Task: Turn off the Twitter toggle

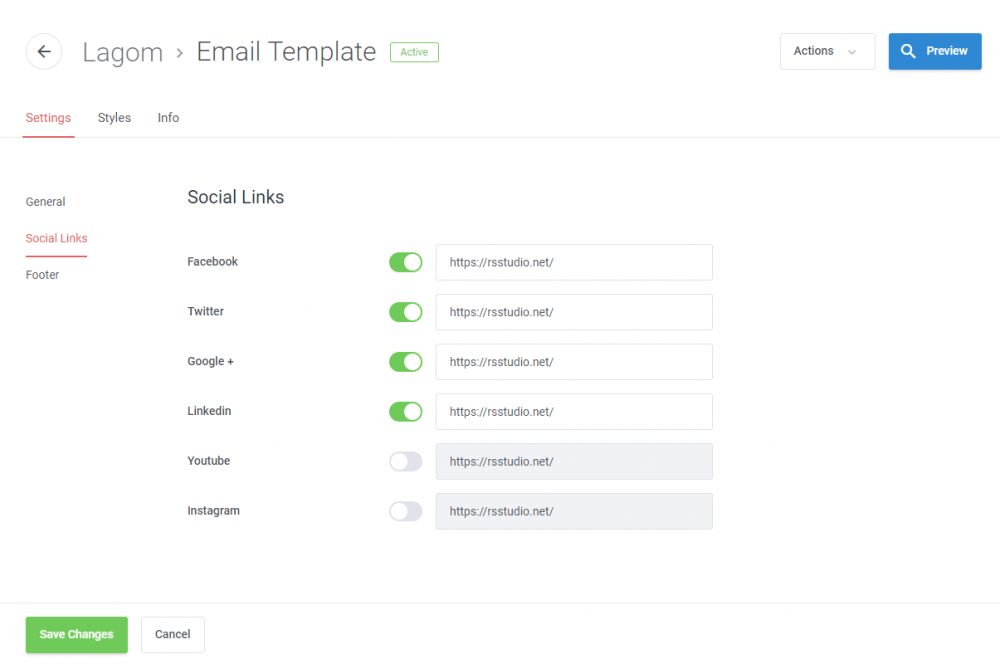Action: (405, 312)
